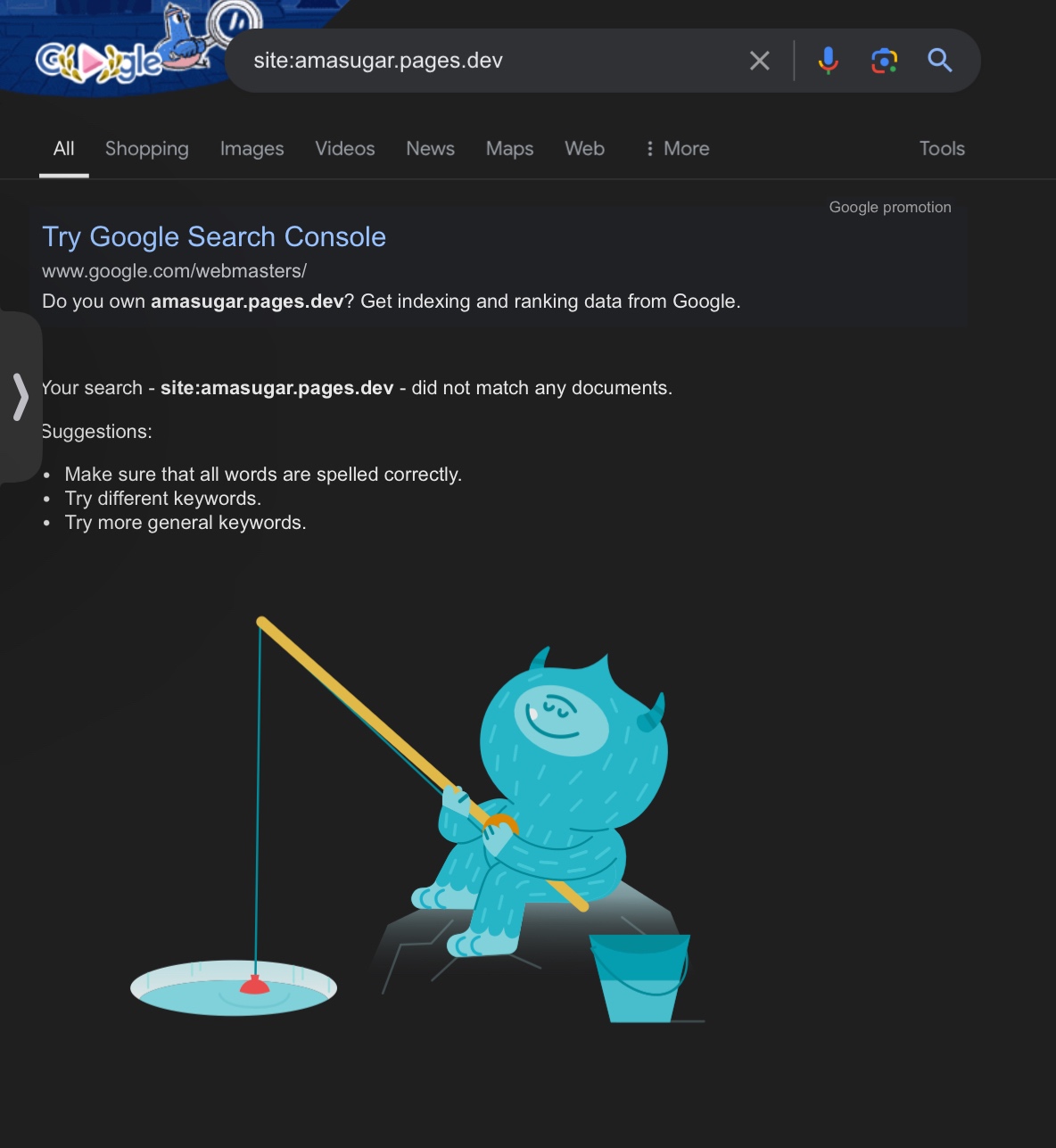Switch to the News tab
This screenshot has width=1056, height=1148.
point(431,149)
